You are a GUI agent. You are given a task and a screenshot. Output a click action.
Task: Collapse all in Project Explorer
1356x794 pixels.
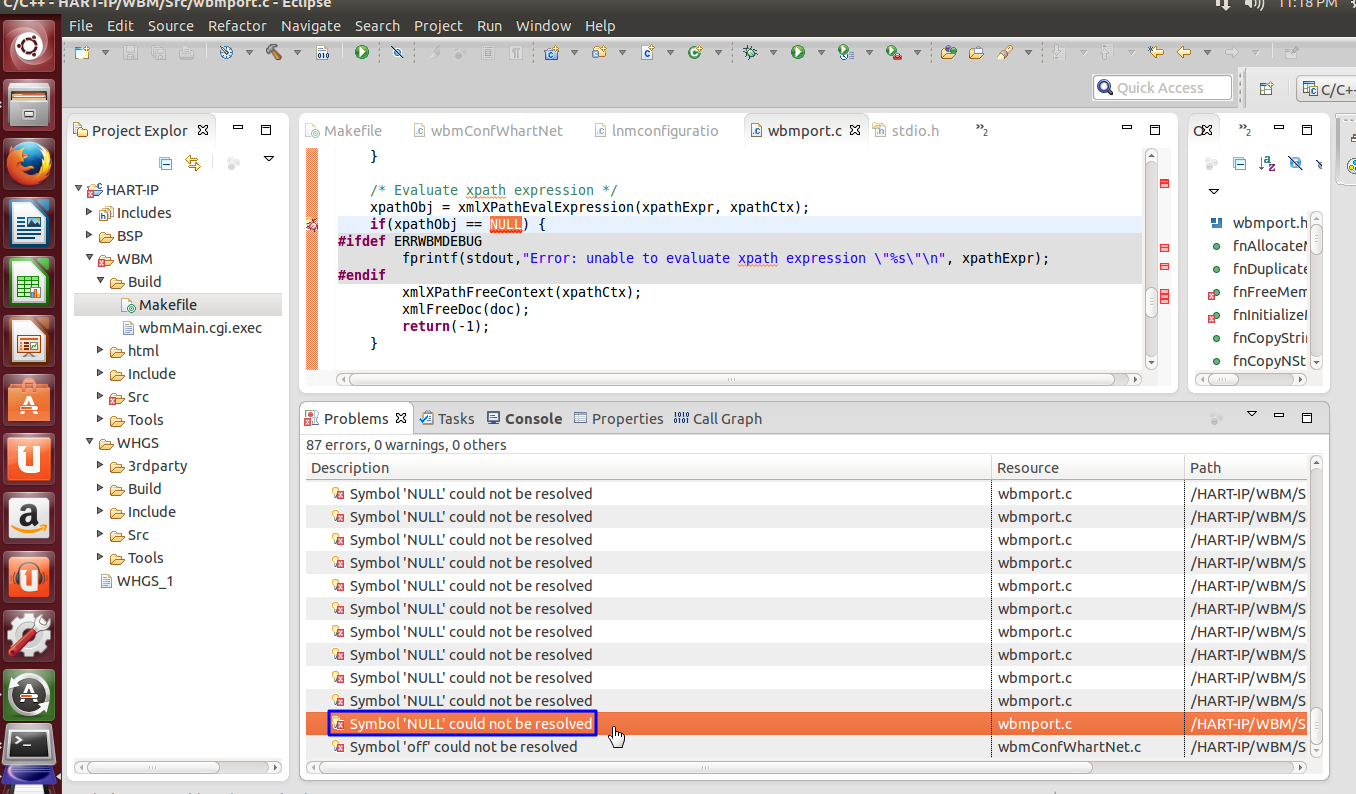tap(166, 163)
